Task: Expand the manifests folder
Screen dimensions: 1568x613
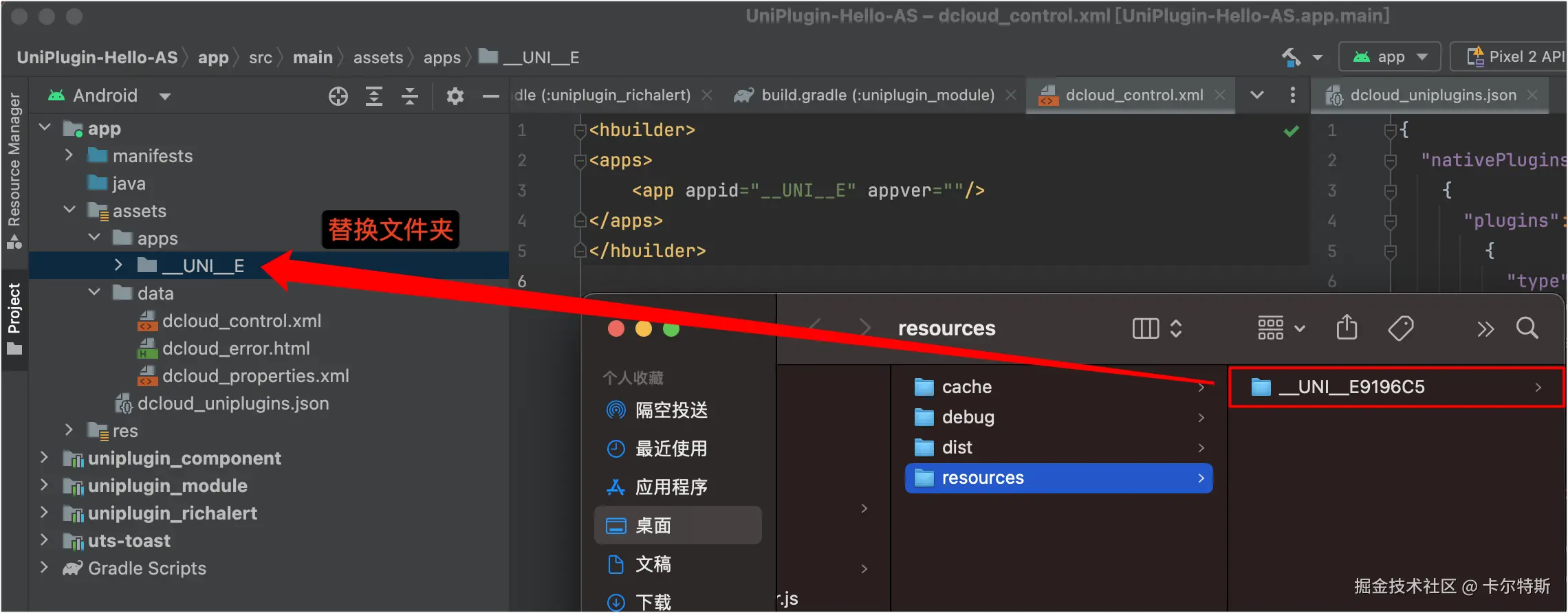Action: click(x=69, y=155)
